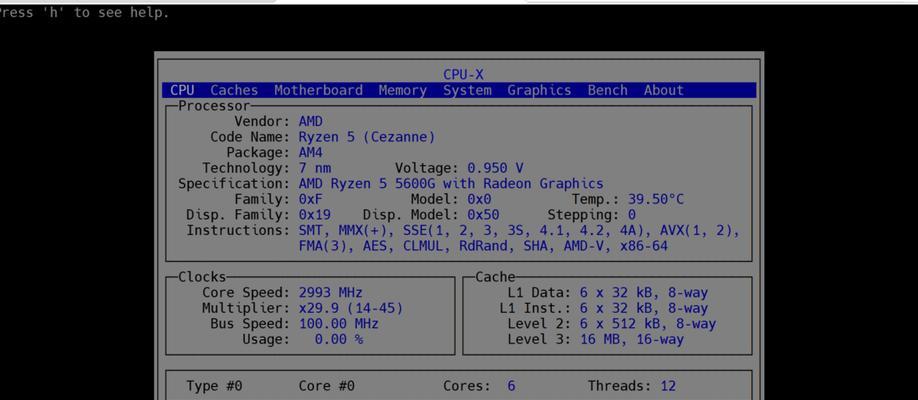Click the Stepping value 0
Image resolution: width=918 pixels, height=400 pixels.
(632, 215)
